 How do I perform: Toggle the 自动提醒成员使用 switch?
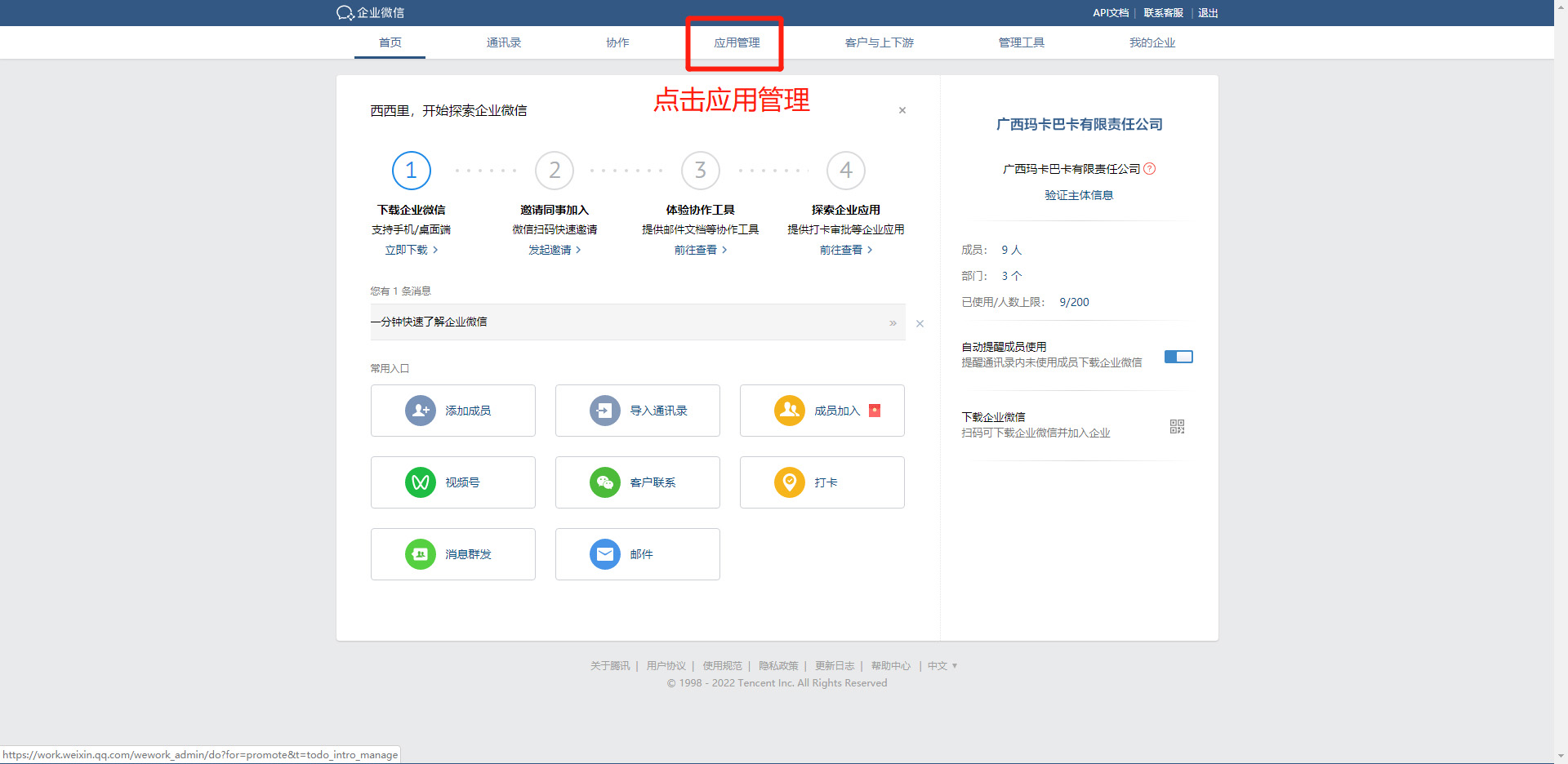(x=1178, y=357)
